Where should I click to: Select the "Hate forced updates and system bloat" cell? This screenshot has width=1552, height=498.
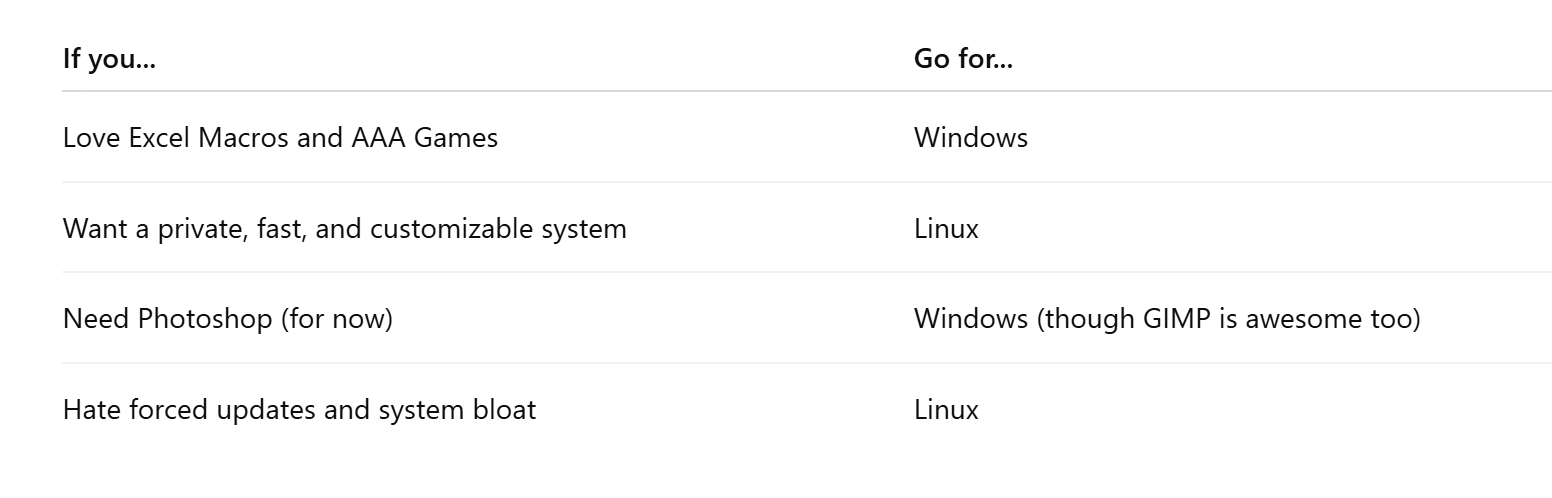click(299, 409)
